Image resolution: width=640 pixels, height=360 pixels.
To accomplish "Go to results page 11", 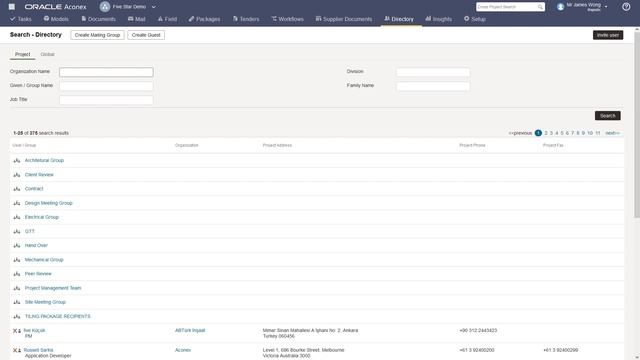I will [x=598, y=133].
